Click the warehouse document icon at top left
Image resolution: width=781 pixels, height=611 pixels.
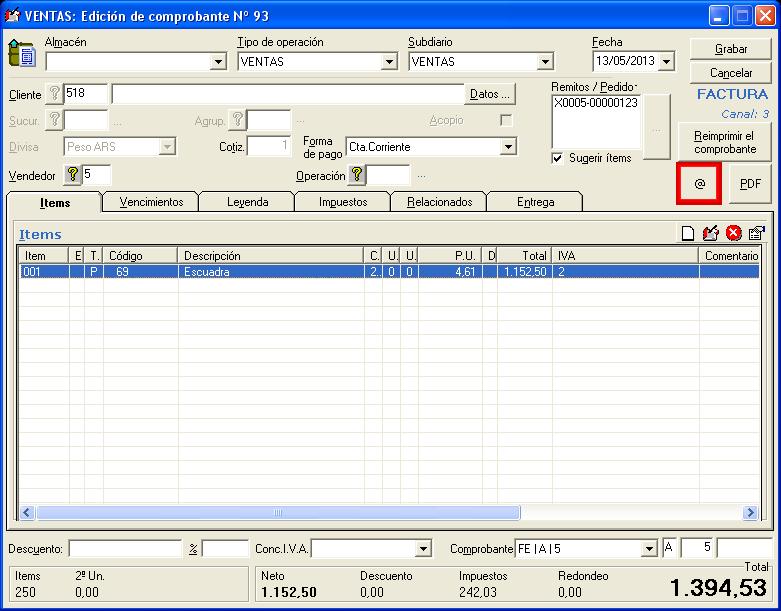coord(22,52)
